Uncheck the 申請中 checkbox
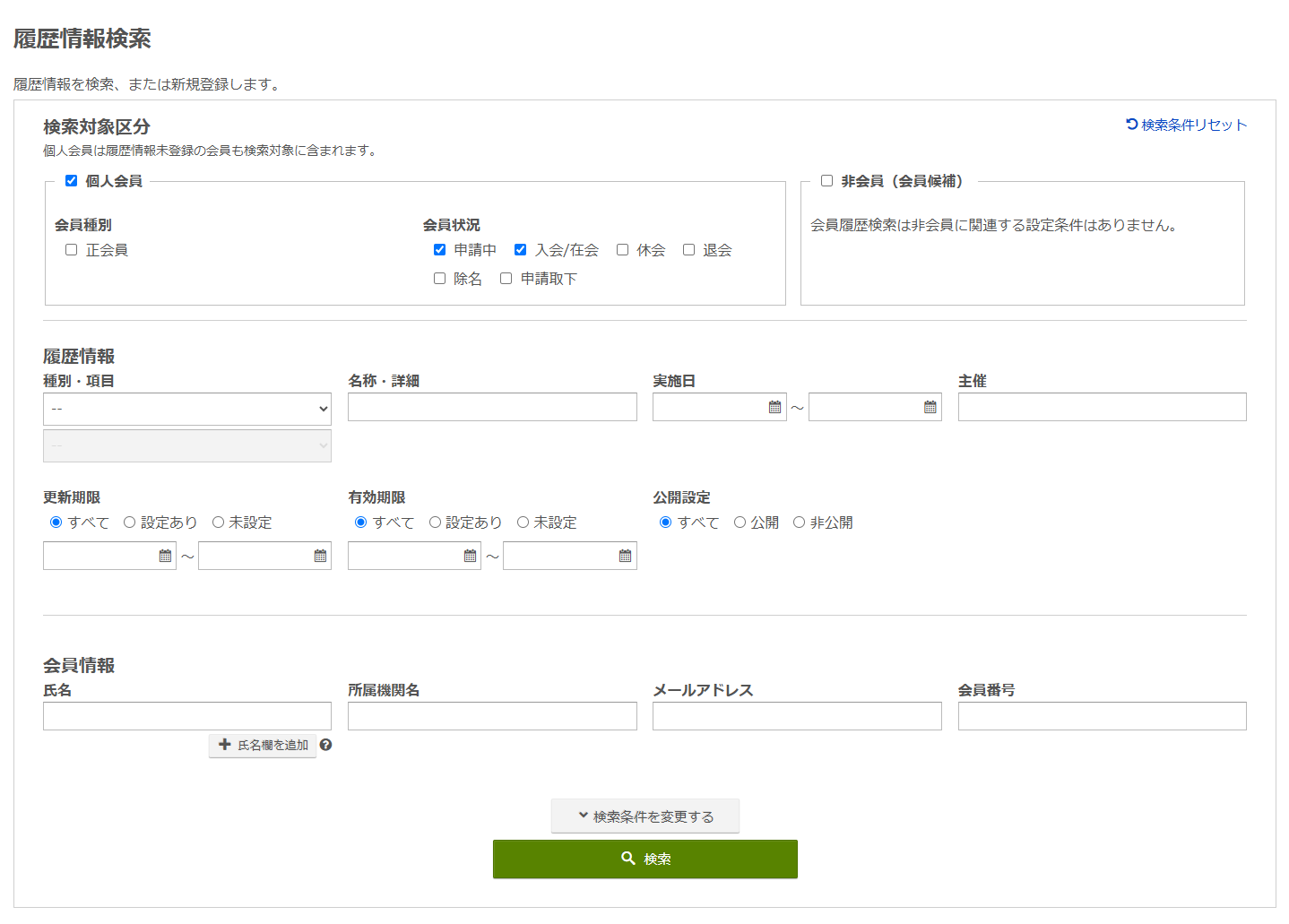Screen dimensions: 1289x924 coord(439,249)
